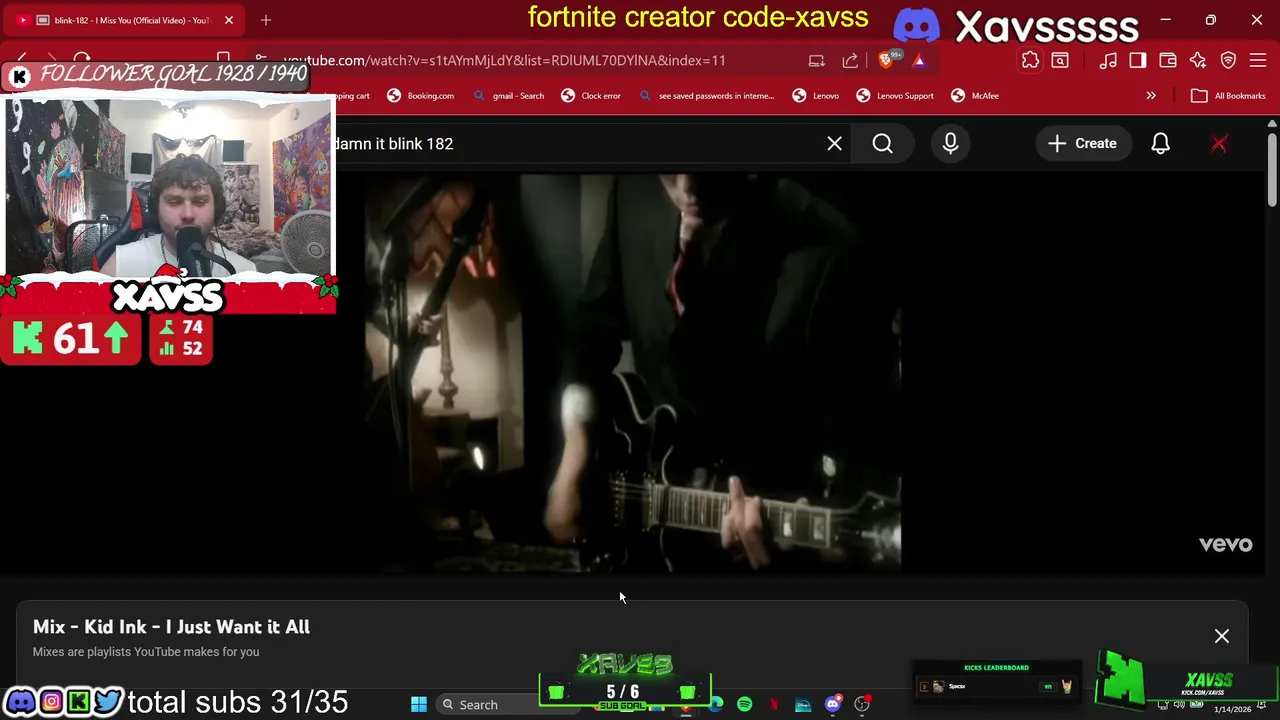Open the browser hamburger menu
Viewport: 1280px width, 720px height.
click(1259, 60)
